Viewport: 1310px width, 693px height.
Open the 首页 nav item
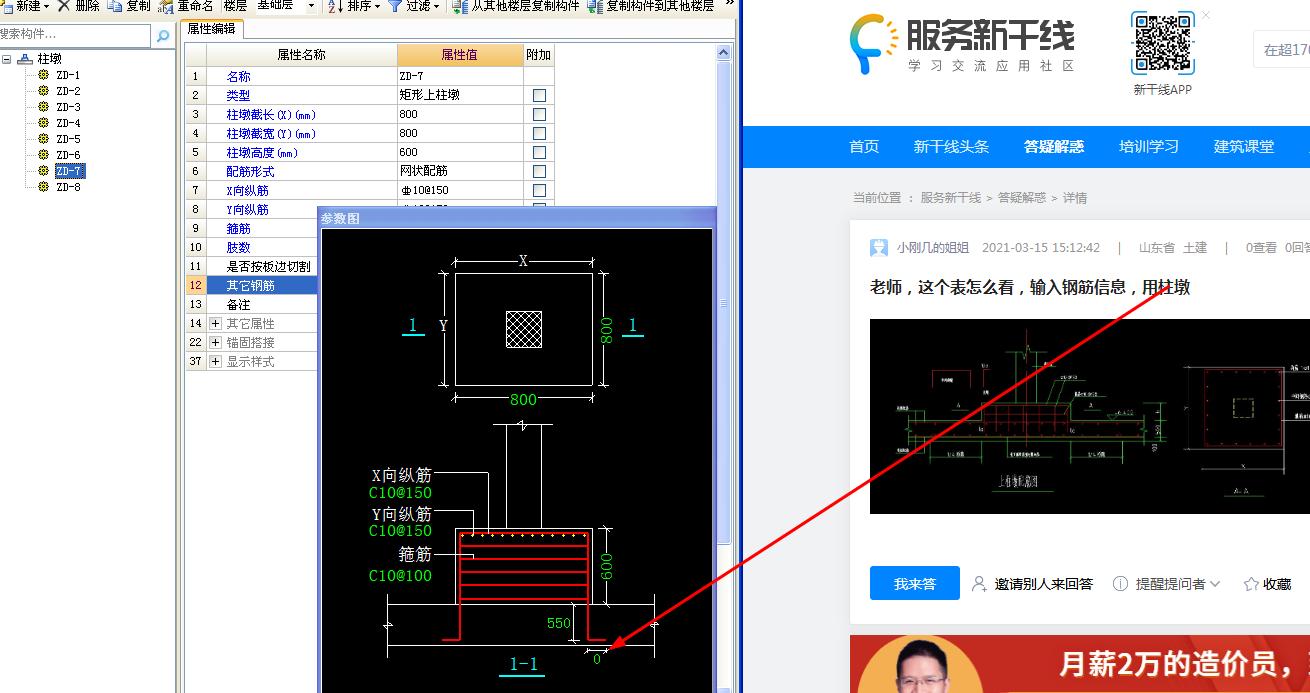tap(864, 146)
